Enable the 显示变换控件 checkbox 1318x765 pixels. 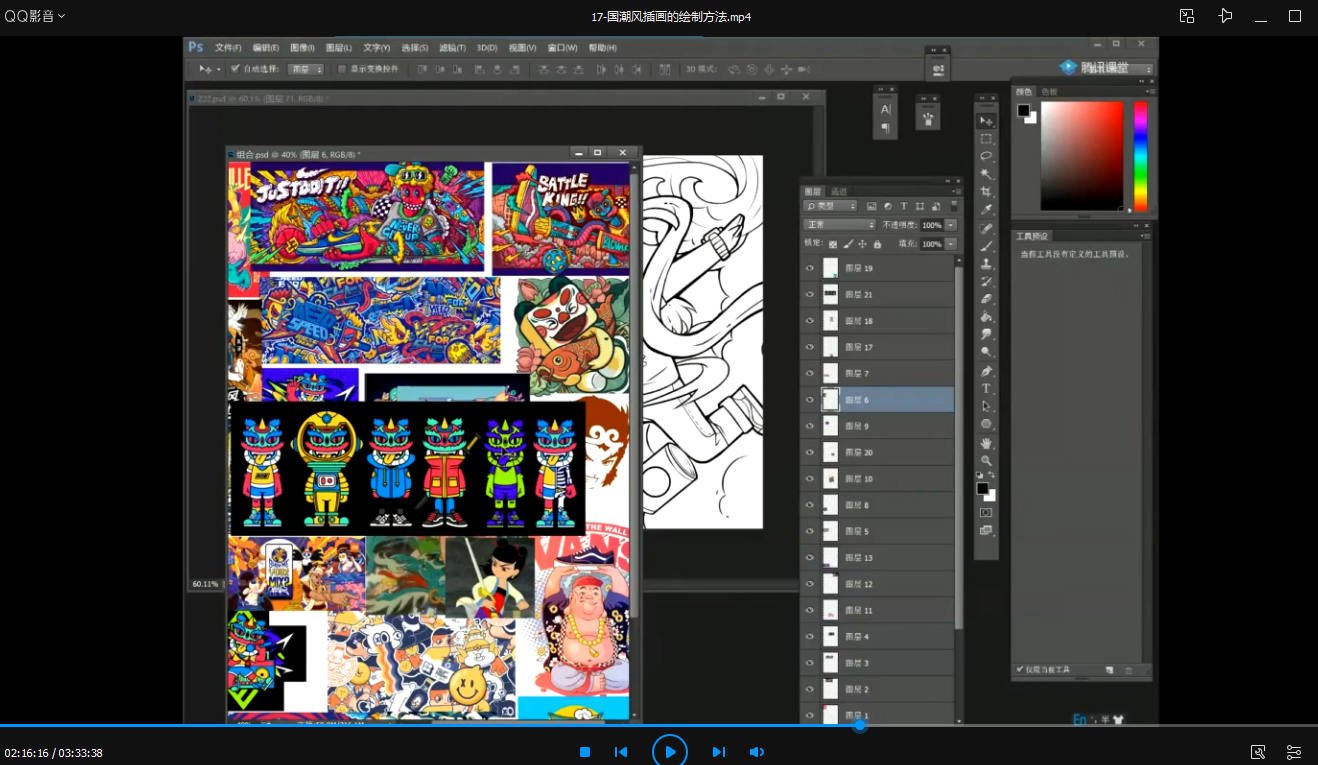[342, 69]
